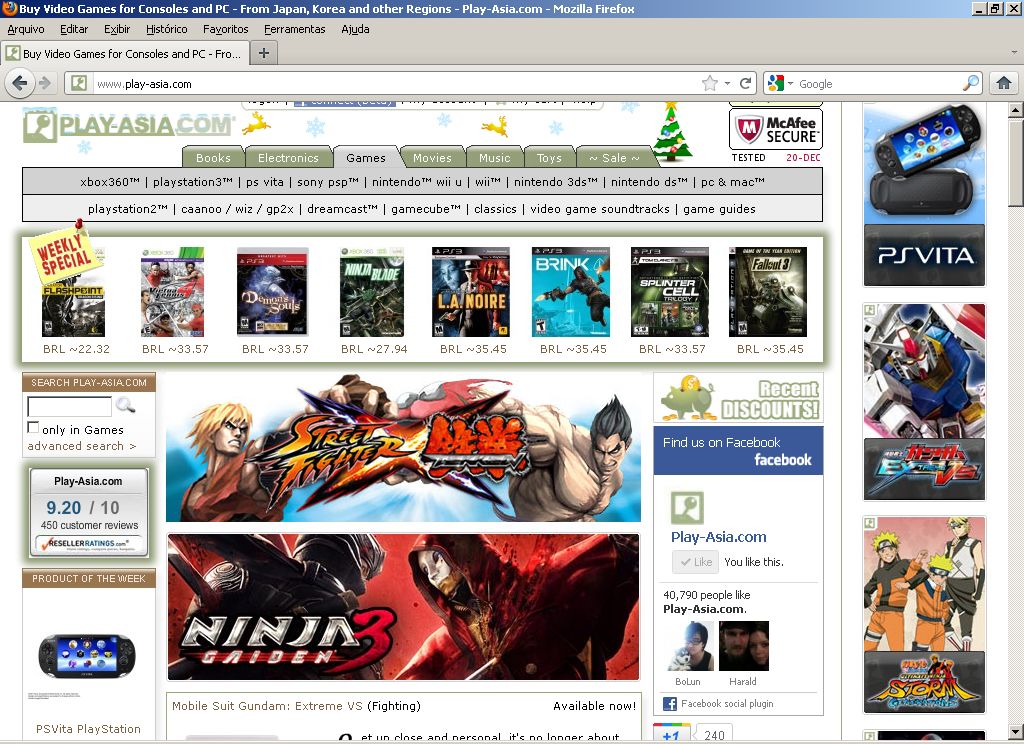
Task: Reload the page using the refresh icon
Action: [745, 84]
